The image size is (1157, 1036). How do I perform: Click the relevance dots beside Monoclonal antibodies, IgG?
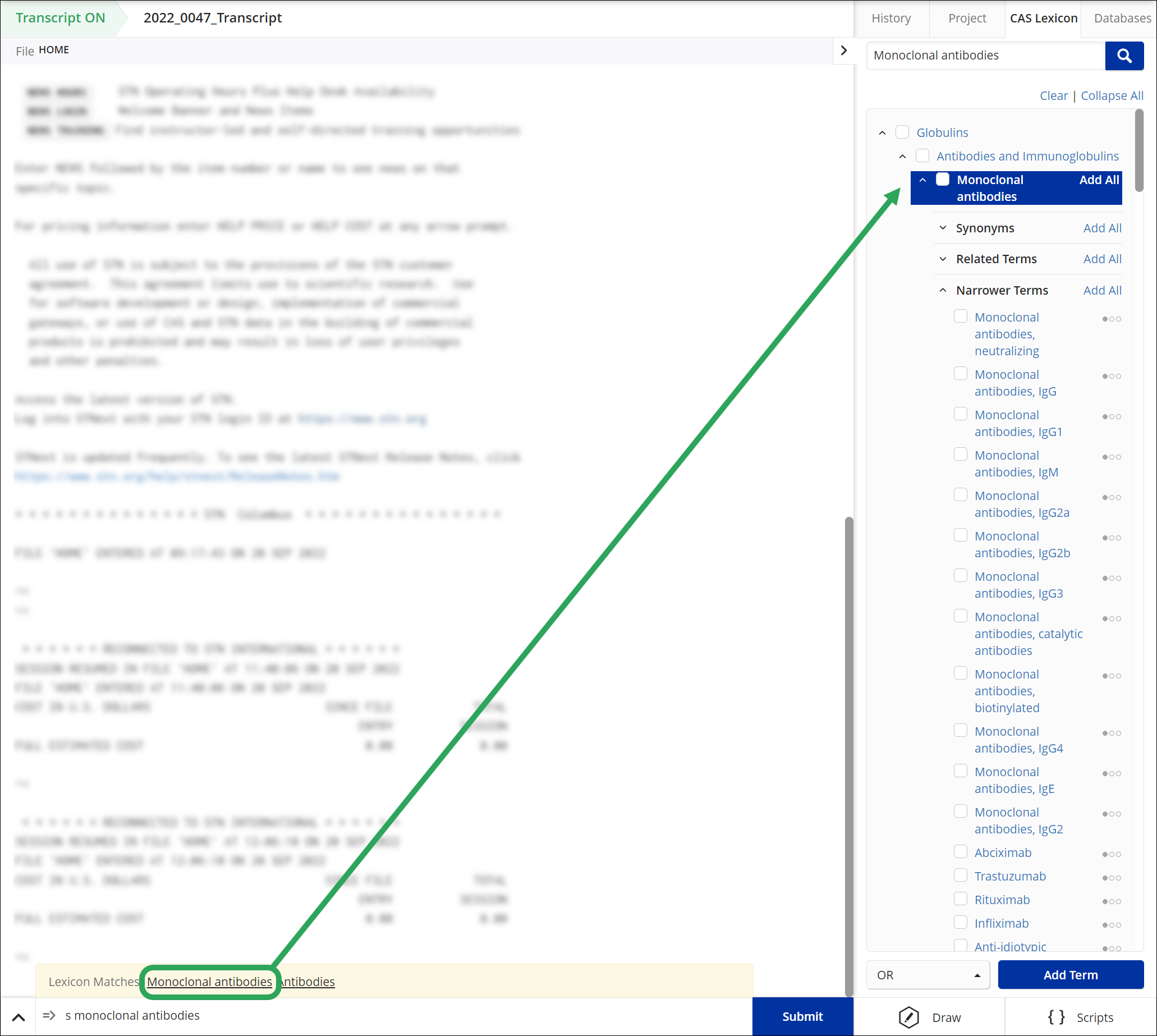pos(1112,376)
